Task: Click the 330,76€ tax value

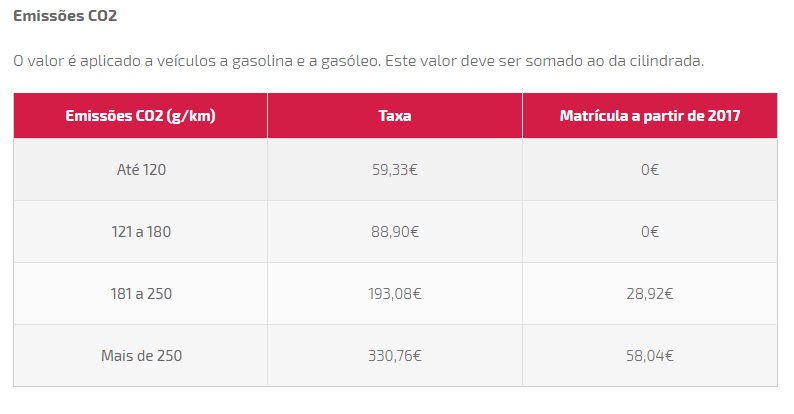Action: pyautogui.click(x=394, y=355)
